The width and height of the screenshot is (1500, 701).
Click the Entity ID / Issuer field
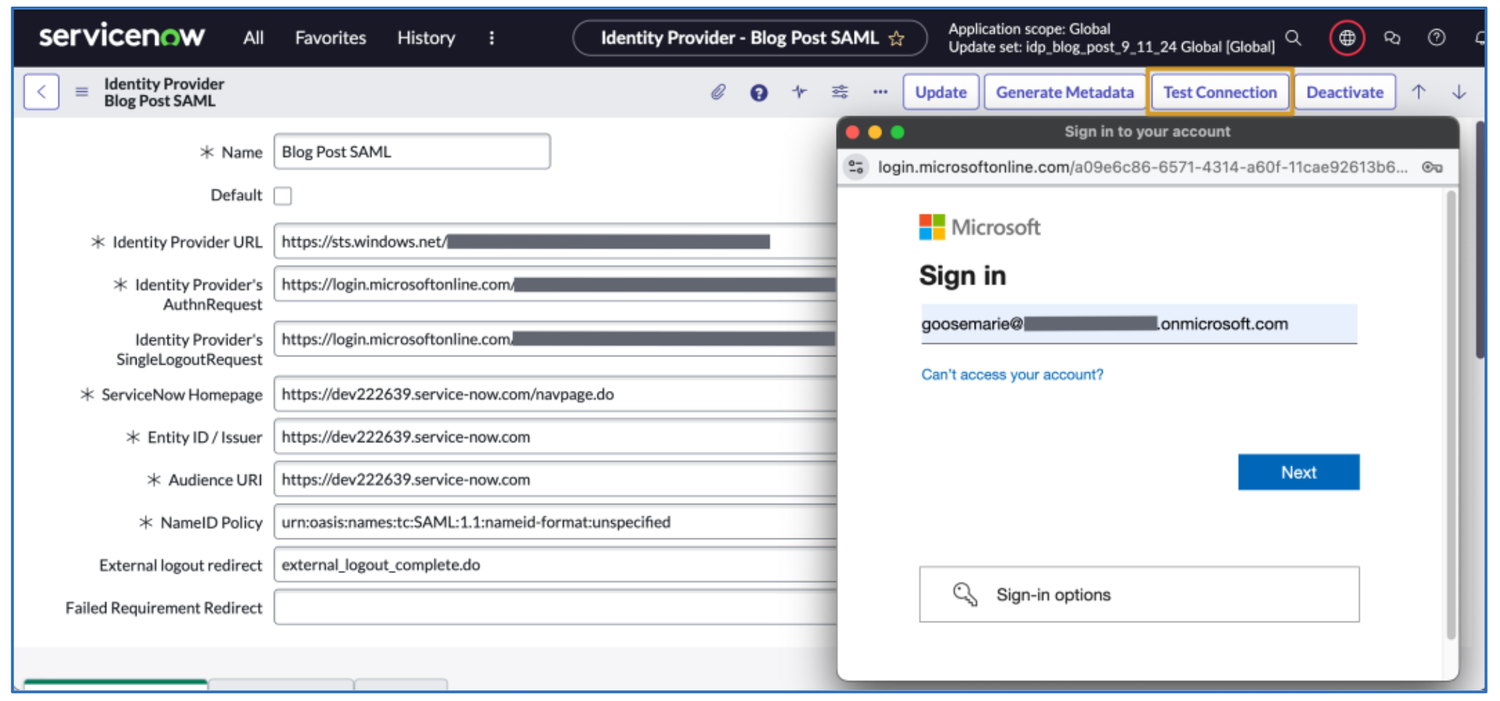pyautogui.click(x=555, y=437)
